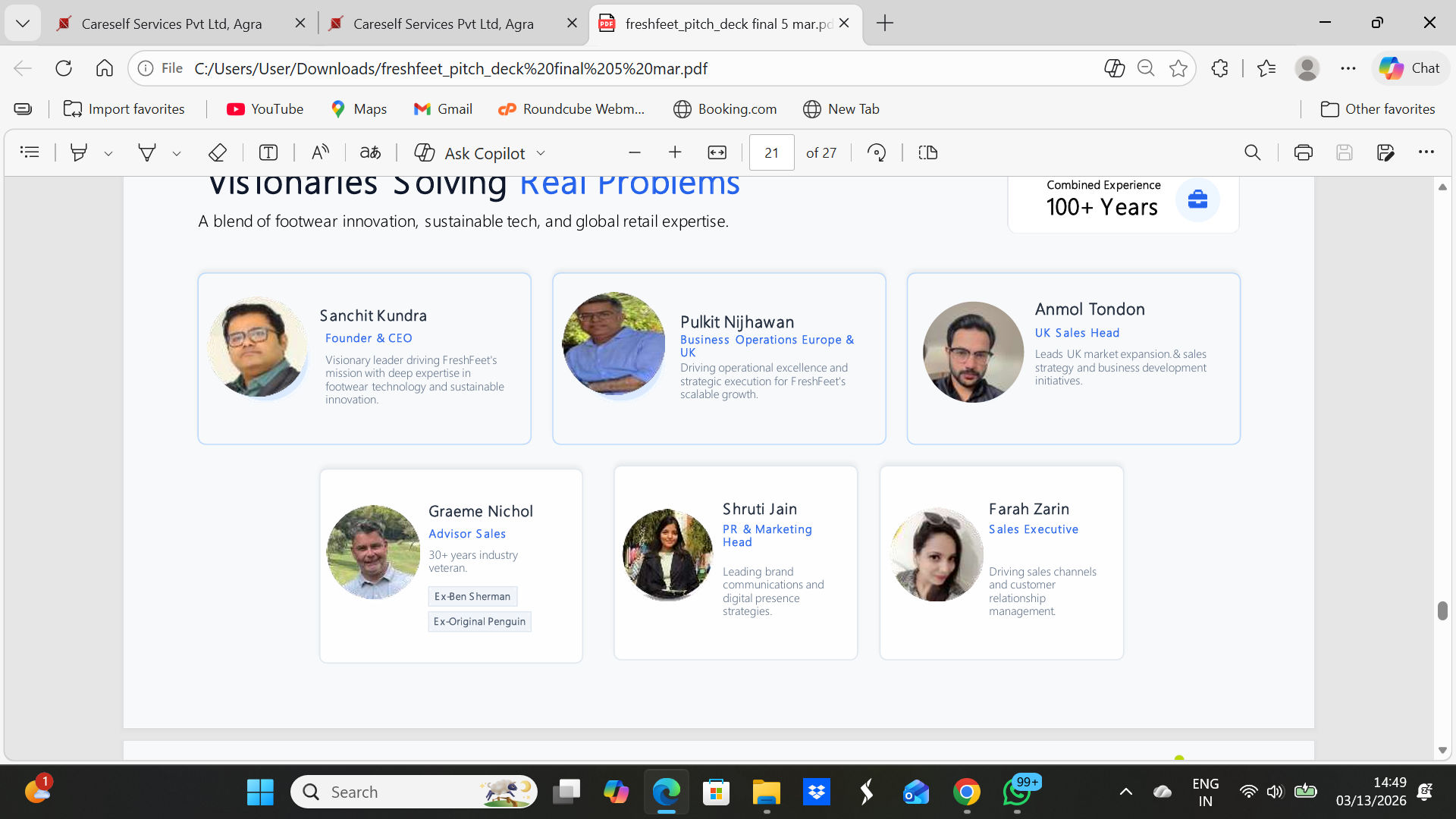Open the PDF table of contents sidebar

[x=30, y=152]
